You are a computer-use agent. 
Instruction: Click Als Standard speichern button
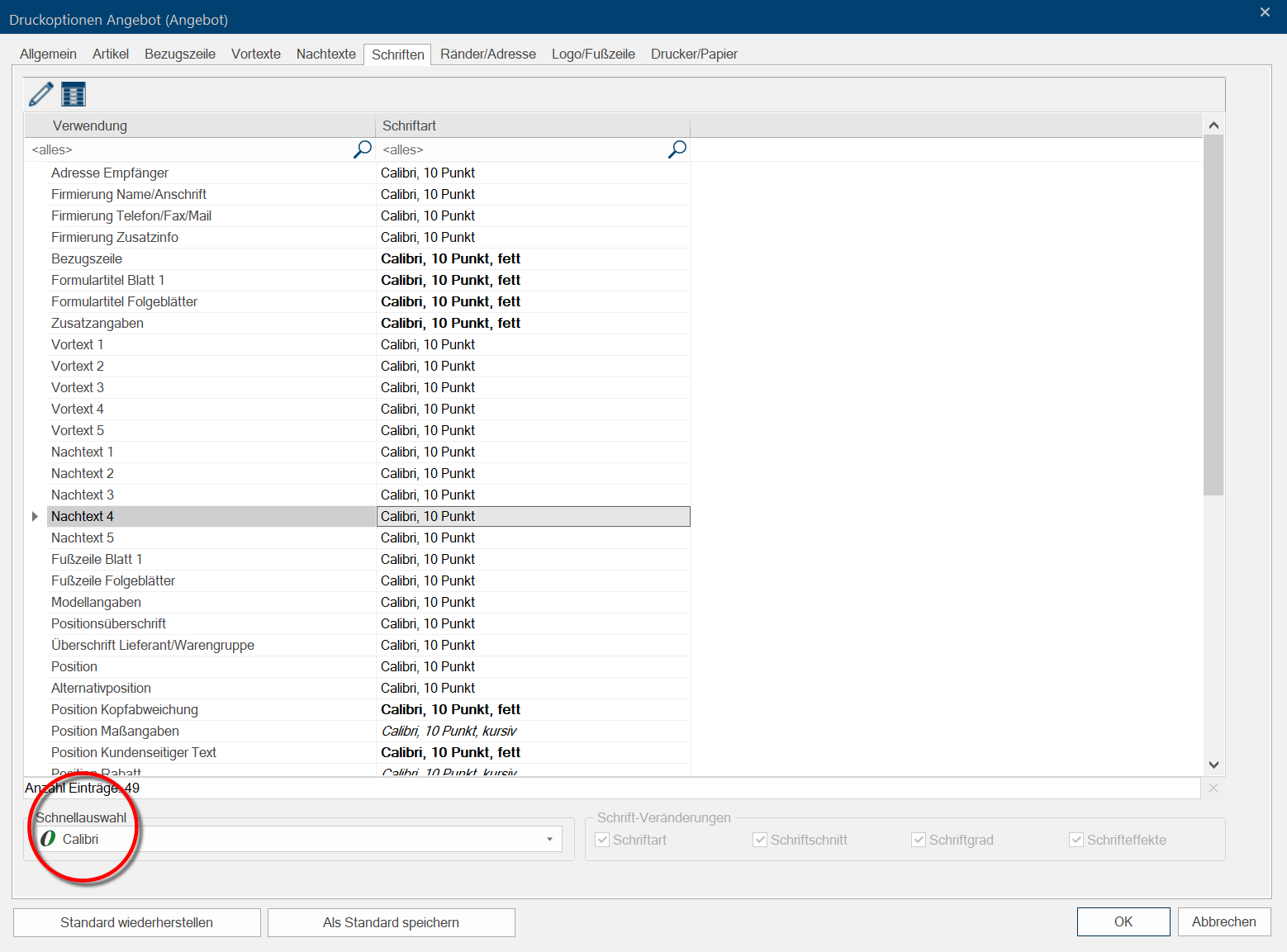coord(391,922)
